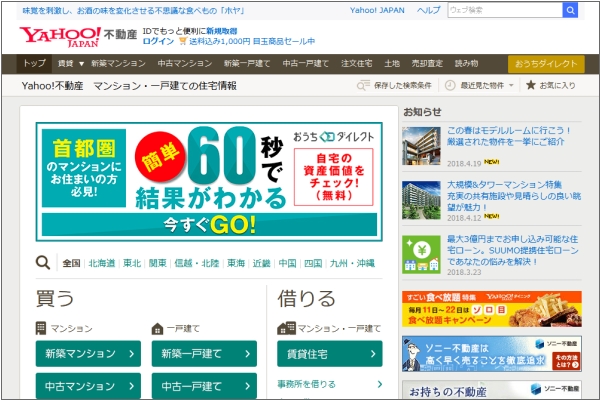Open 売却査定 in navigation bar
600x400 pixels.
[427, 64]
